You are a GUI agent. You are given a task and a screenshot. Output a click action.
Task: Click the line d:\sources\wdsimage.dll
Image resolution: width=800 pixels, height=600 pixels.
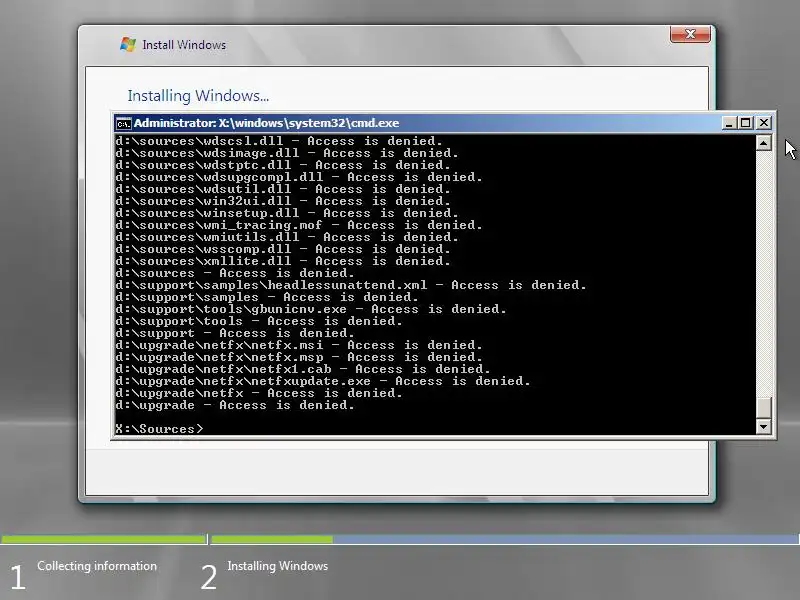(287, 153)
